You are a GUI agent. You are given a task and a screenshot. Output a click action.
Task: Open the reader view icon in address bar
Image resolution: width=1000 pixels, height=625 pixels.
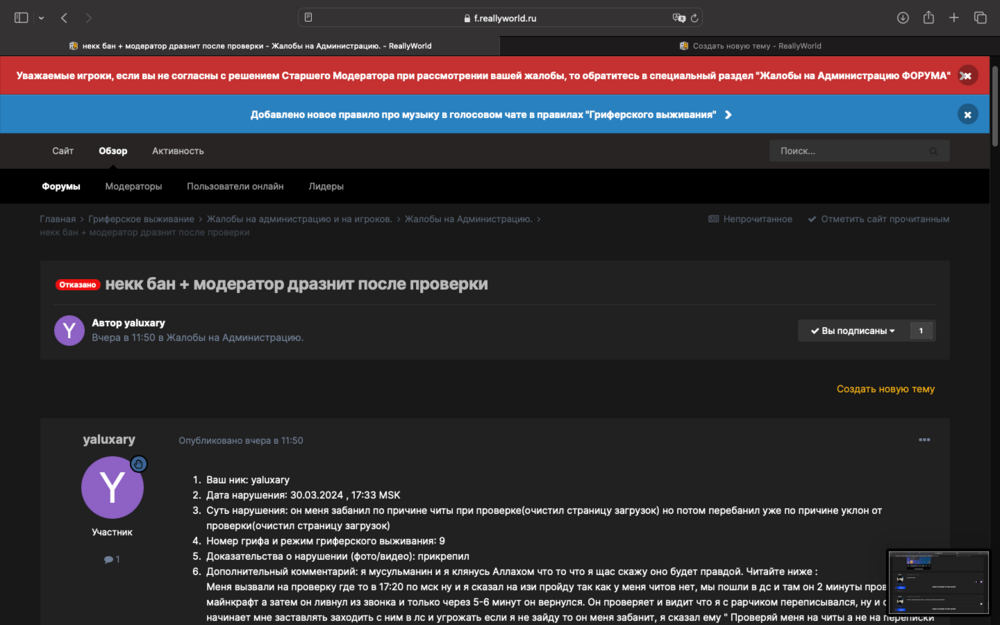(x=308, y=18)
